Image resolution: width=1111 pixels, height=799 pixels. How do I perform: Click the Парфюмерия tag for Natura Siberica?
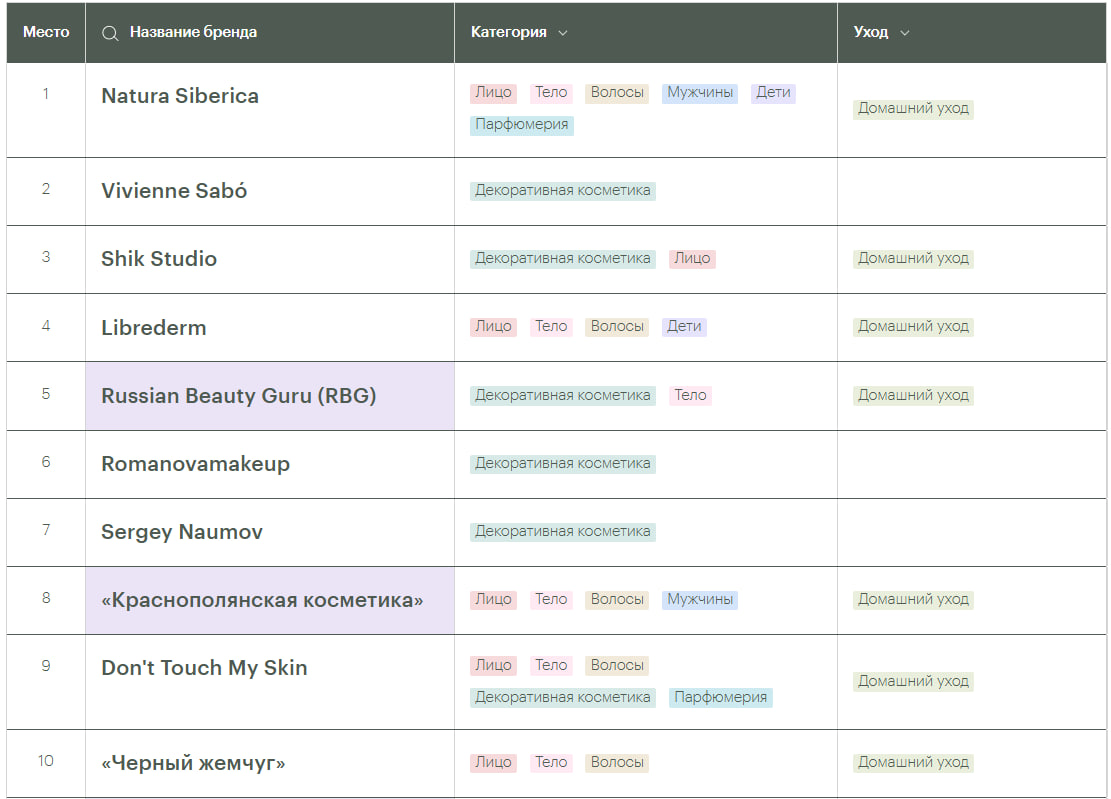tap(522, 125)
